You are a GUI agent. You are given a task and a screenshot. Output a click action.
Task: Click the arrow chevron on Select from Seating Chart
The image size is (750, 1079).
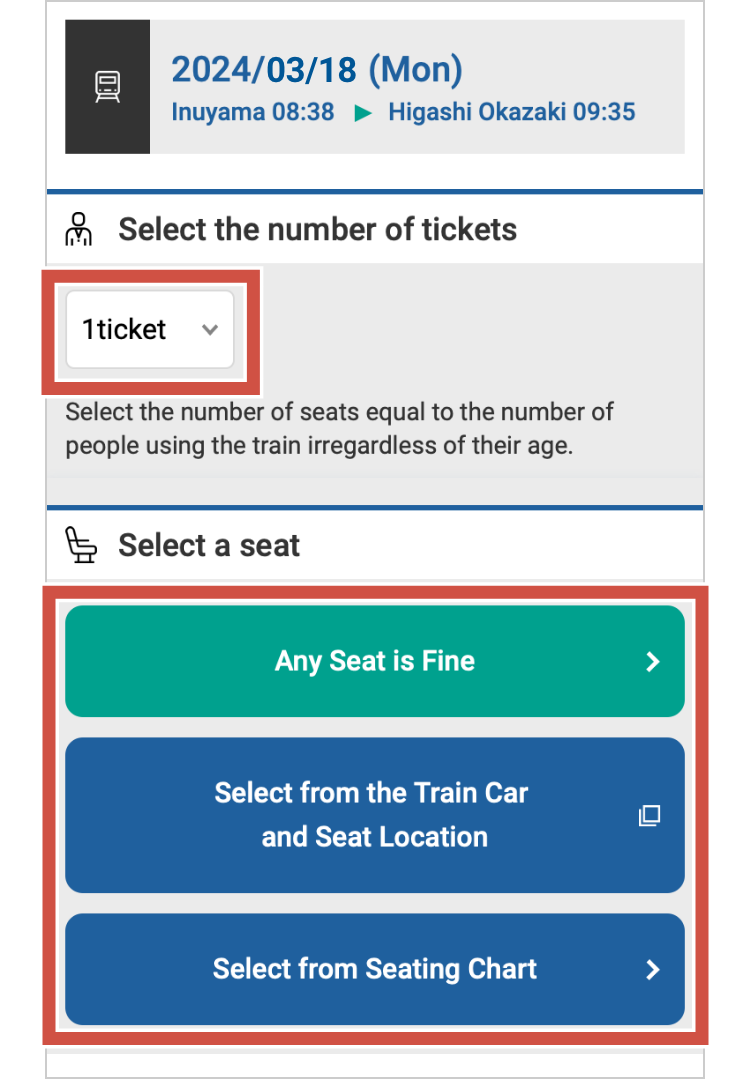(653, 969)
